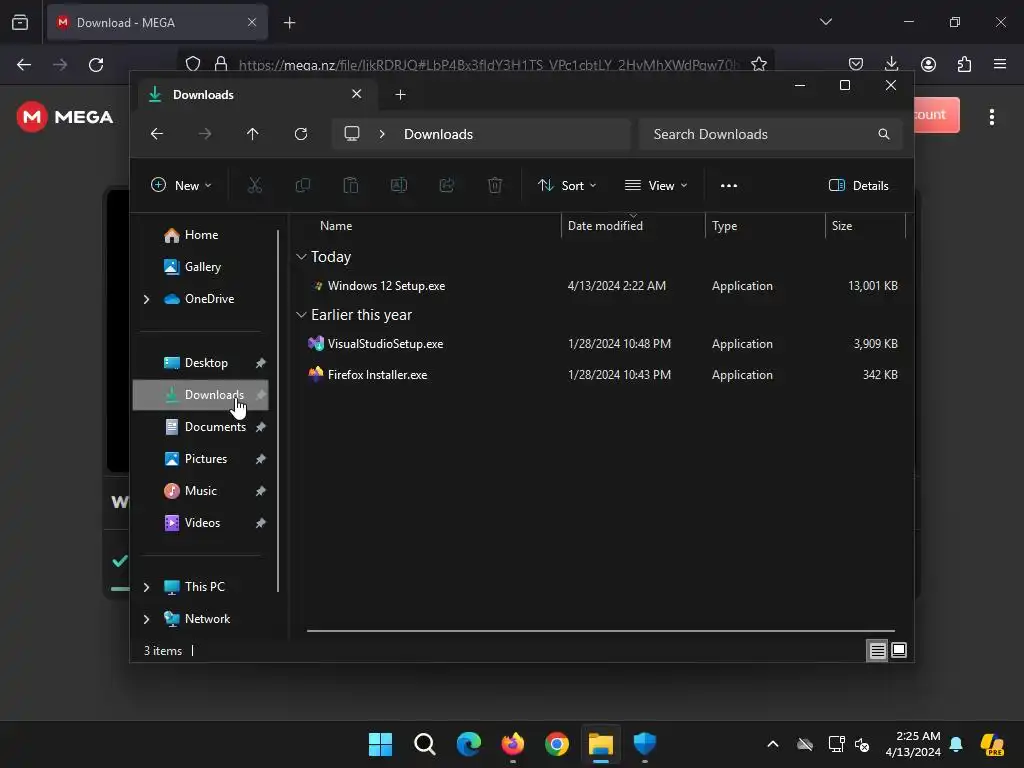Open the New item dropdown
The height and width of the screenshot is (768, 1024).
point(181,185)
